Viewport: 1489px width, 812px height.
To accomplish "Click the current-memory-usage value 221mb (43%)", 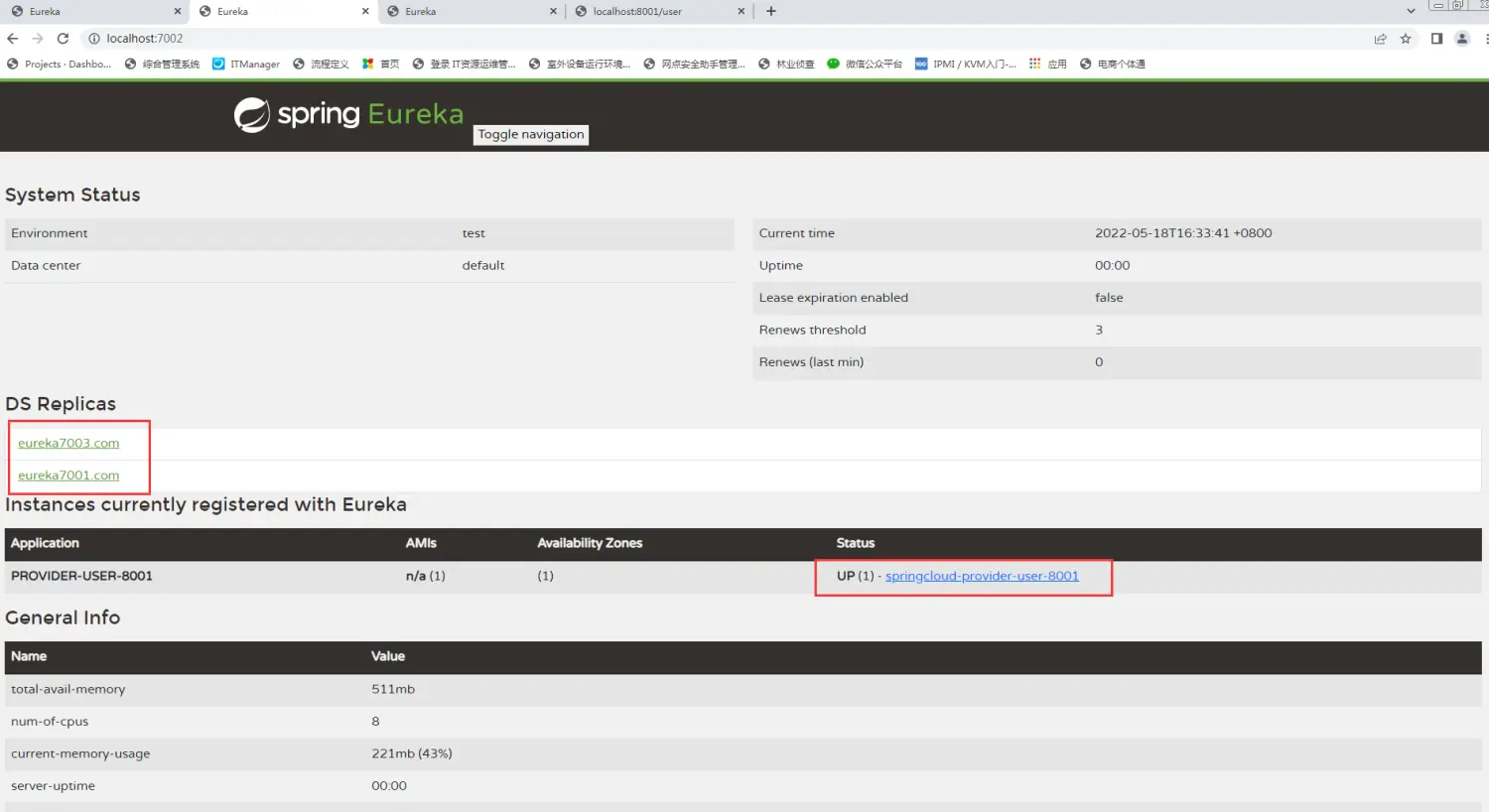I will point(412,753).
